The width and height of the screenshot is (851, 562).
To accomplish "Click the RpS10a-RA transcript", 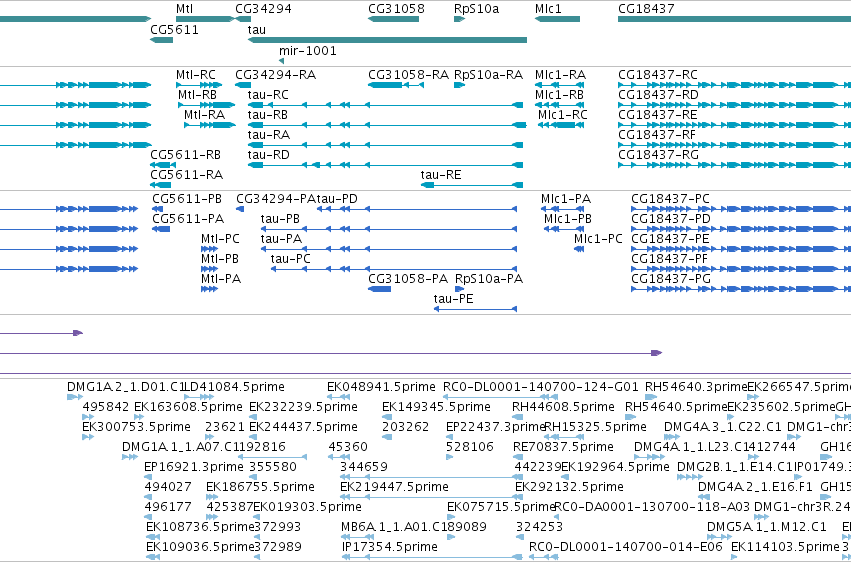I will pos(460,85).
